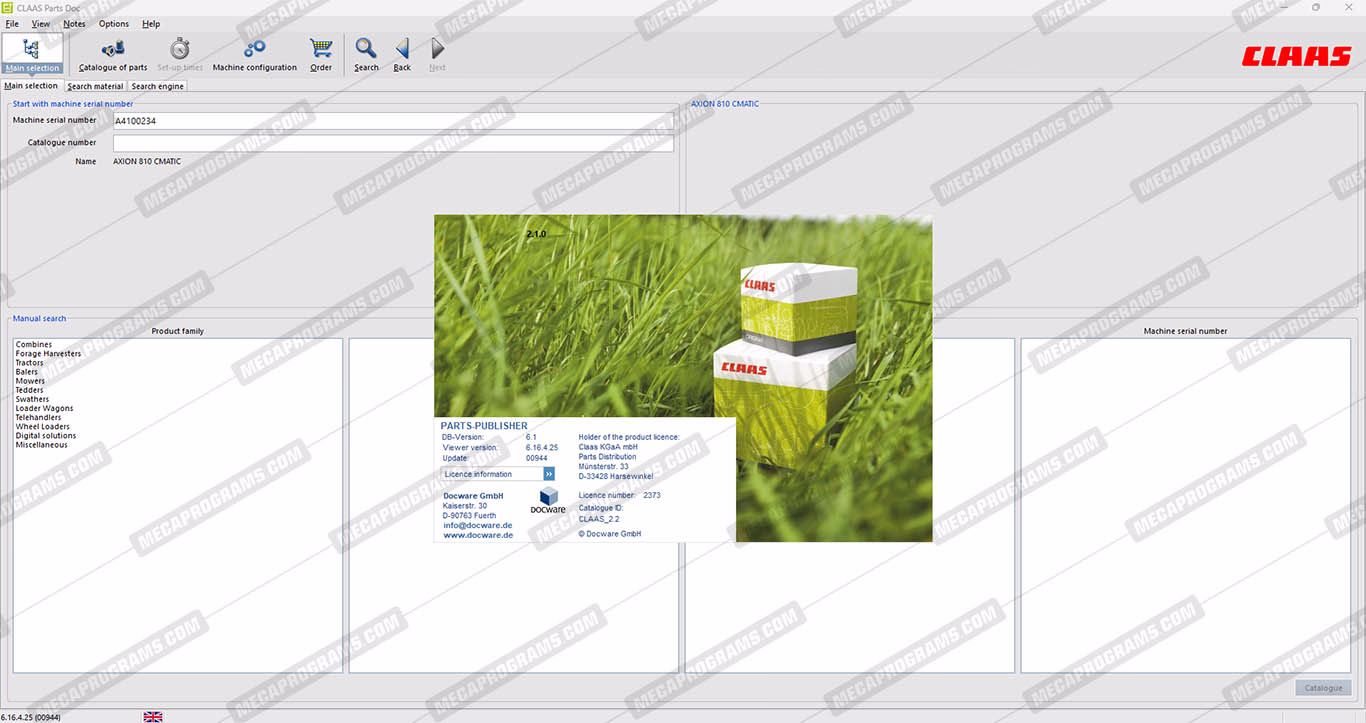Select Digital solutions product family
This screenshot has width=1366, height=723.
[46, 436]
